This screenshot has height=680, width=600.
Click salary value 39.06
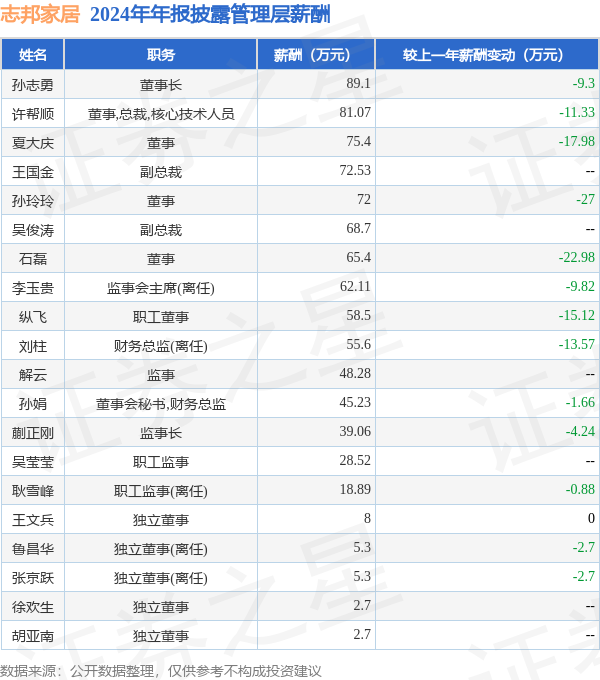tap(355, 432)
